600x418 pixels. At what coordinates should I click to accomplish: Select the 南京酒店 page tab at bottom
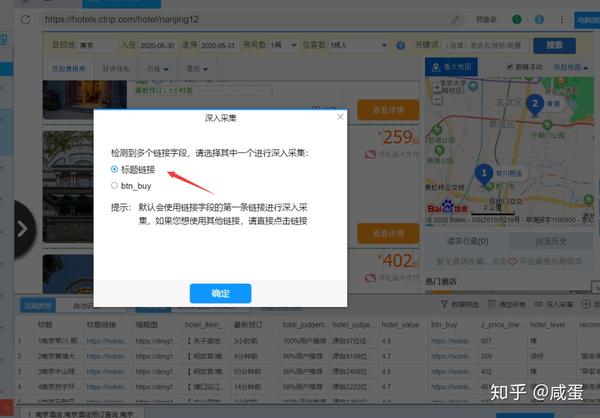coord(82,414)
